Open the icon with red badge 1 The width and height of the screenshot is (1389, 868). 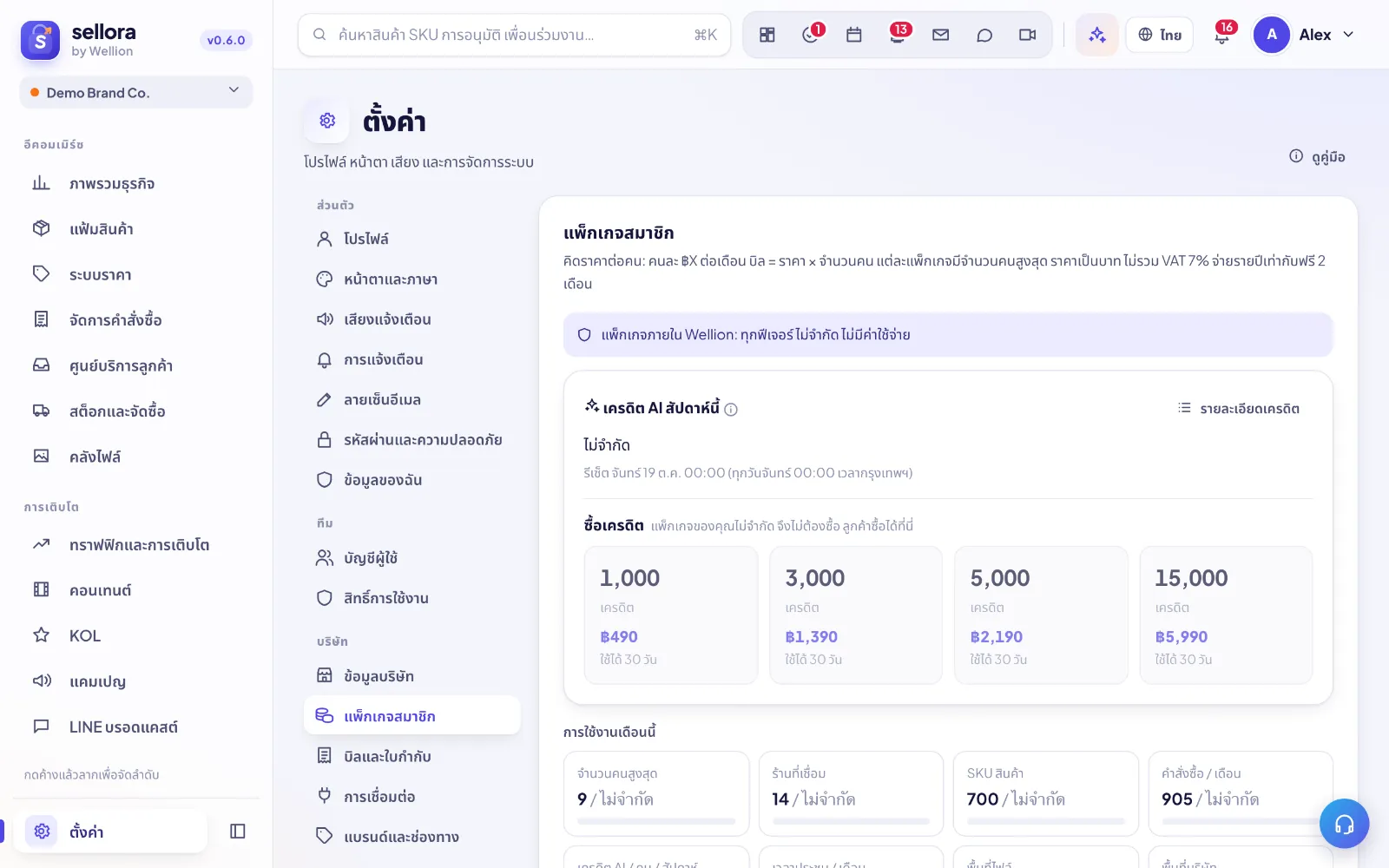pyautogui.click(x=811, y=35)
